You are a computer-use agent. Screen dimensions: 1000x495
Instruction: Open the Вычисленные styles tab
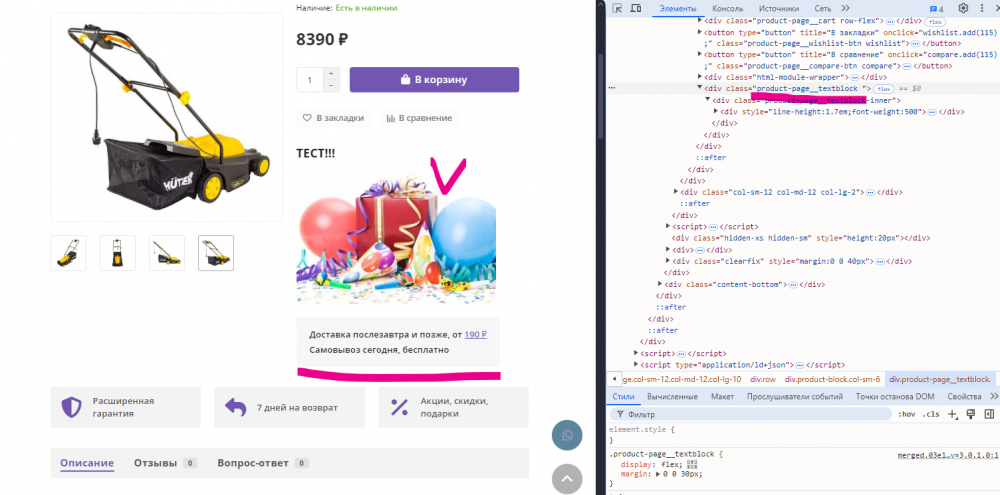coord(672,396)
